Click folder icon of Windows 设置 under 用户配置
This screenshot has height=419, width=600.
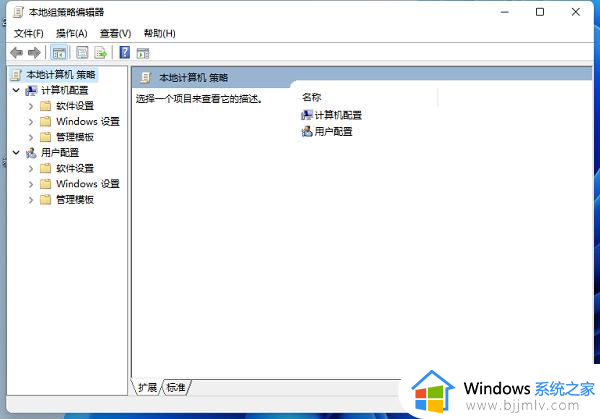(46, 184)
